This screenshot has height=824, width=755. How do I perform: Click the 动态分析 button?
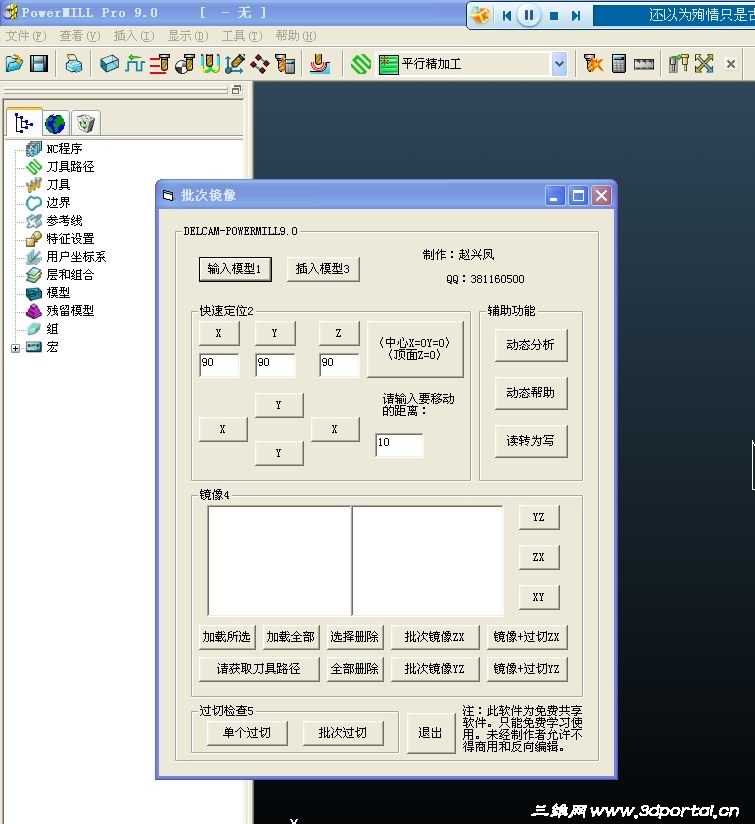[x=531, y=345]
